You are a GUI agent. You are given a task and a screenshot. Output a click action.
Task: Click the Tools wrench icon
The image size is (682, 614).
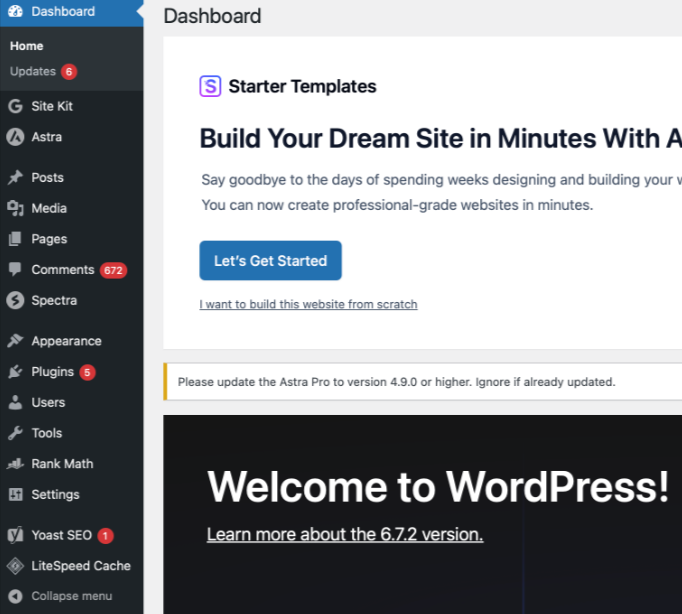pos(15,433)
